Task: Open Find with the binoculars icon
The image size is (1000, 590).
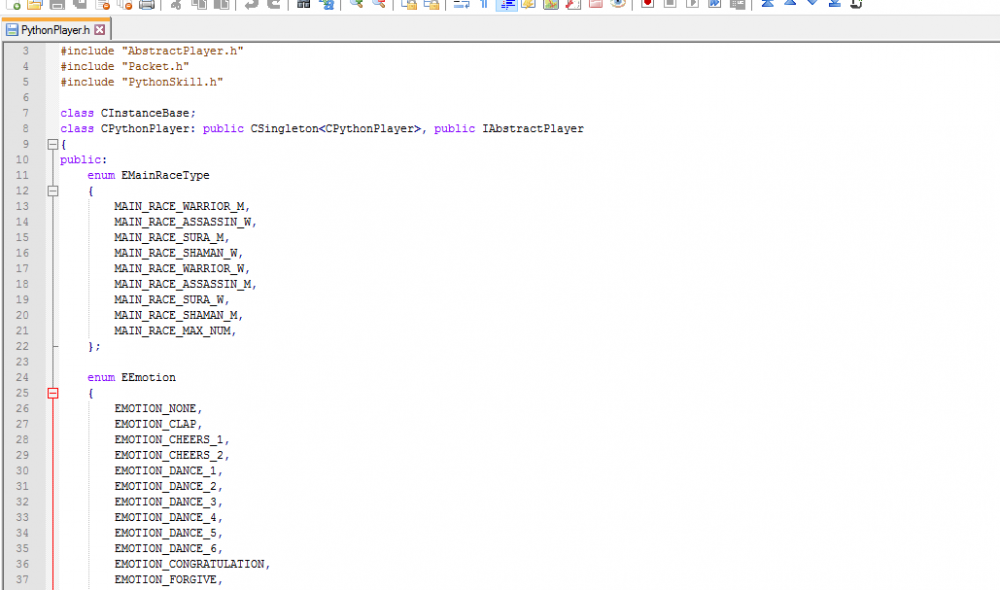Action: (304, 4)
